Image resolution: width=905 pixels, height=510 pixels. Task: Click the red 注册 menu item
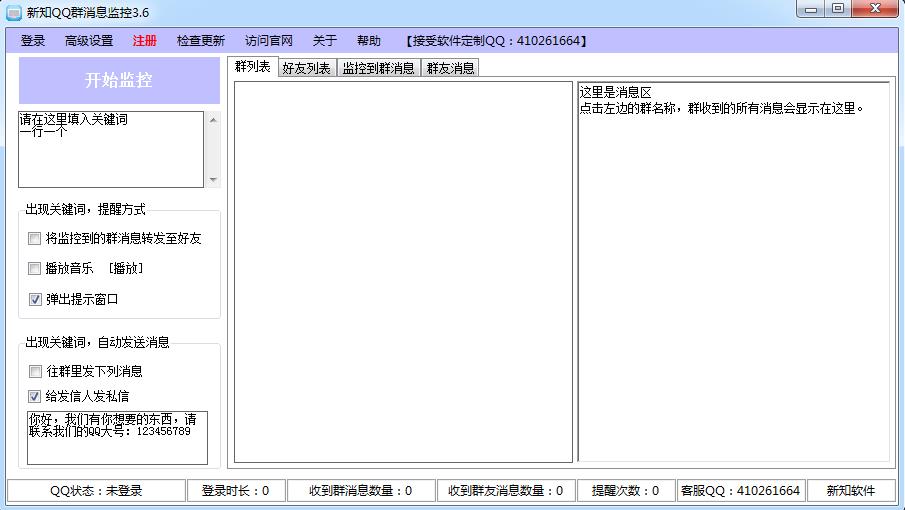(145, 41)
